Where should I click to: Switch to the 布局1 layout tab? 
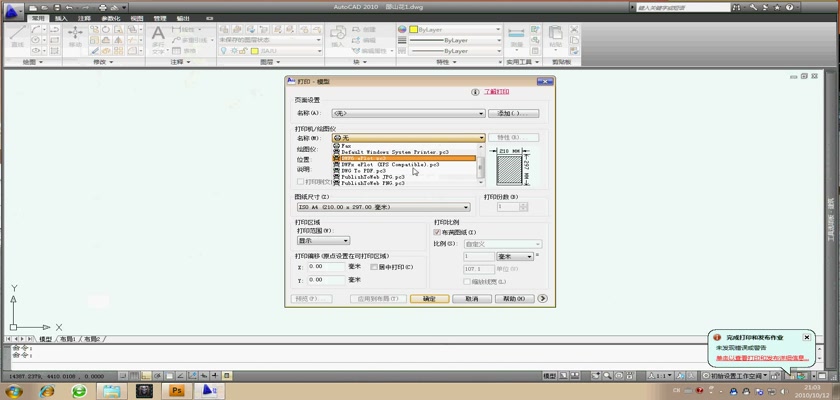tap(68, 339)
